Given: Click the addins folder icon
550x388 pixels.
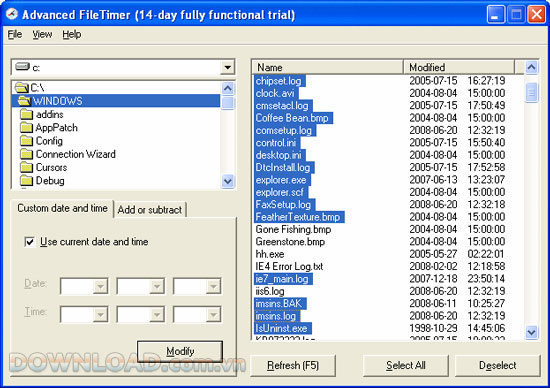Looking at the screenshot, I should pos(27,114).
